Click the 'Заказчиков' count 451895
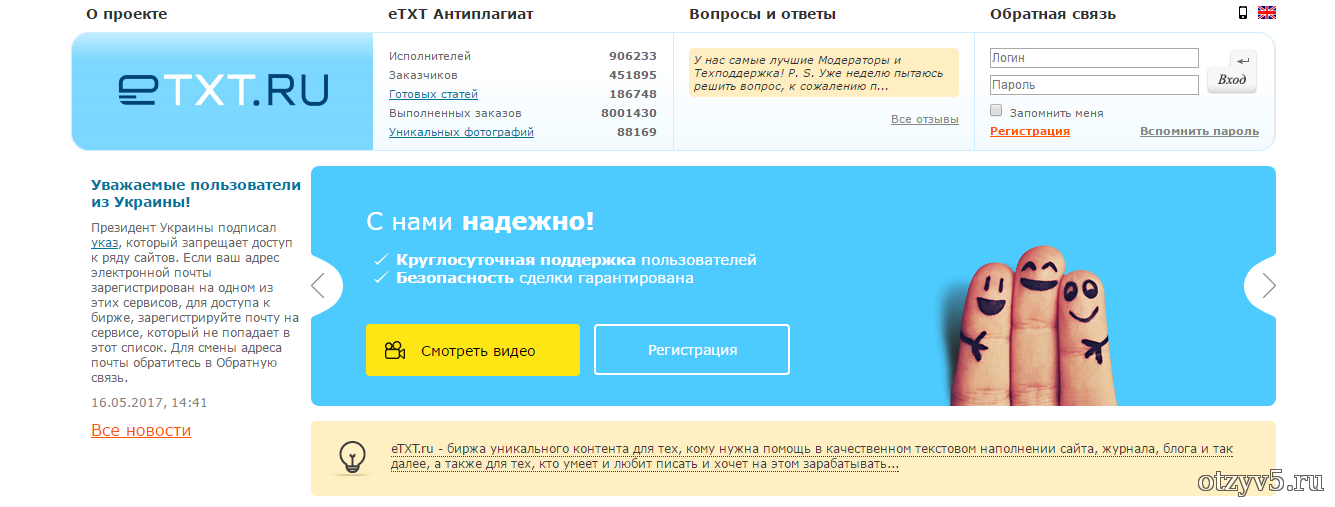The height and width of the screenshot is (507, 1335). 633,75
